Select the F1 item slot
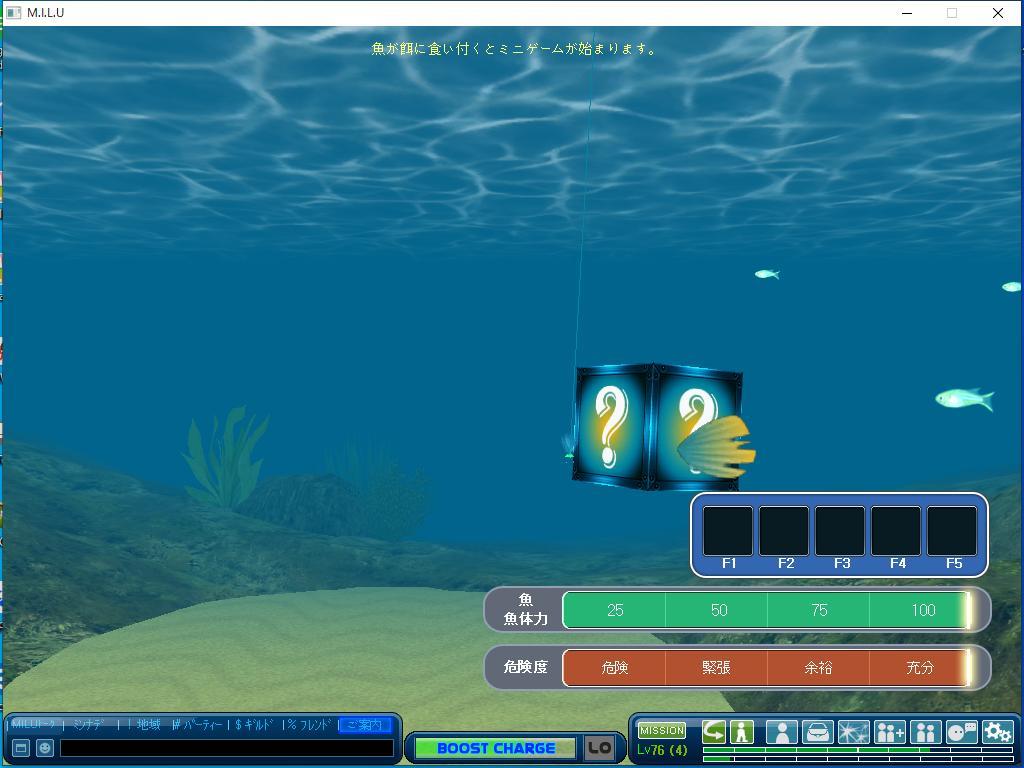The width and height of the screenshot is (1024, 768). point(728,531)
